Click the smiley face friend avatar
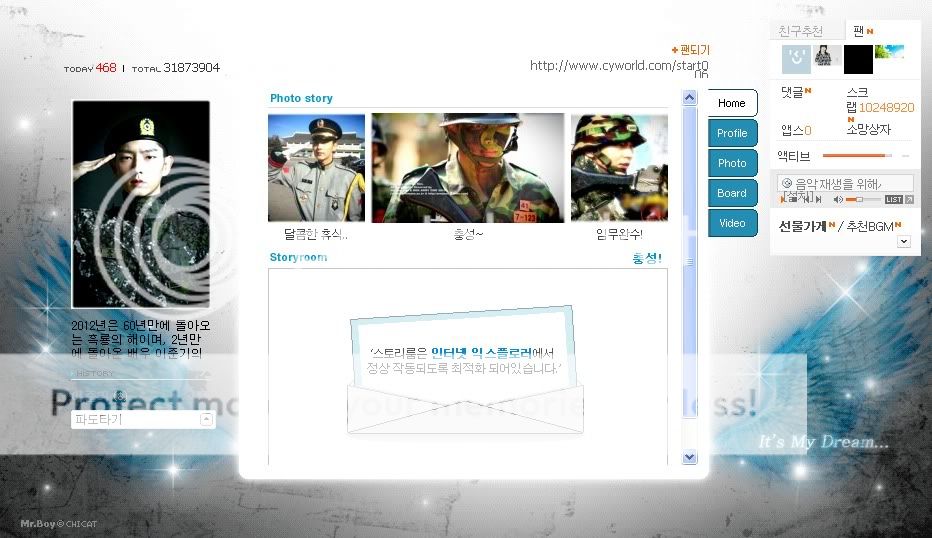This screenshot has height=538, width=932. (x=796, y=58)
